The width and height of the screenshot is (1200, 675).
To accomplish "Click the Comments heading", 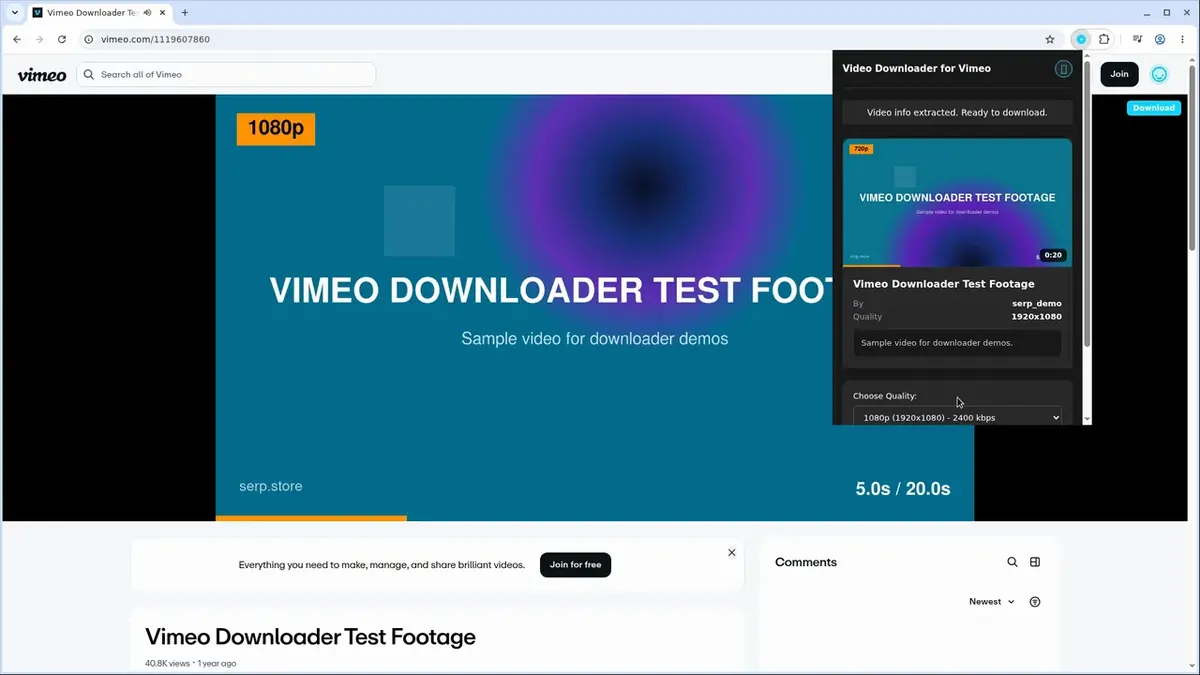I will coord(806,562).
